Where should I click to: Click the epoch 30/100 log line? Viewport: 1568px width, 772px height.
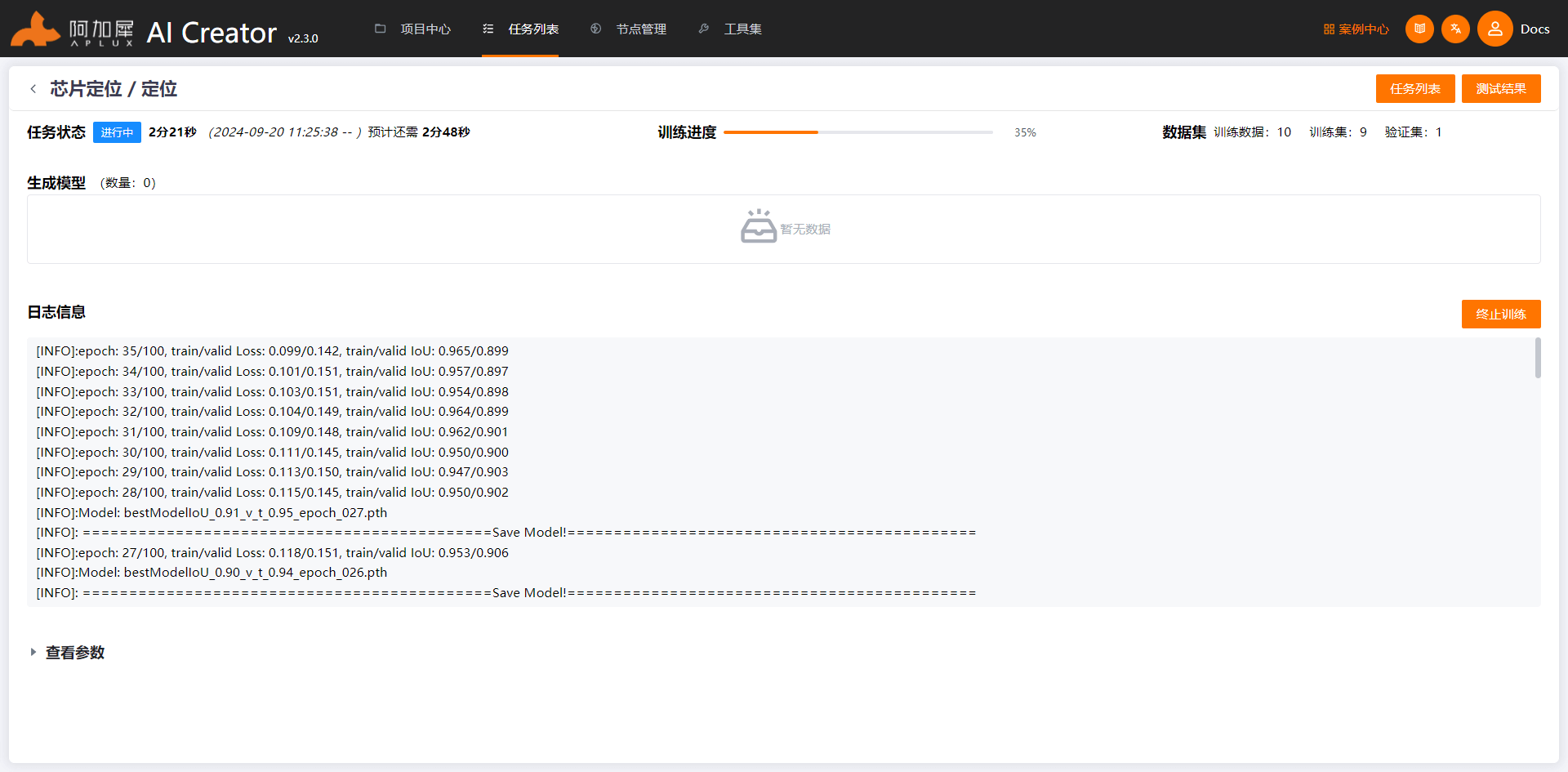tap(272, 453)
